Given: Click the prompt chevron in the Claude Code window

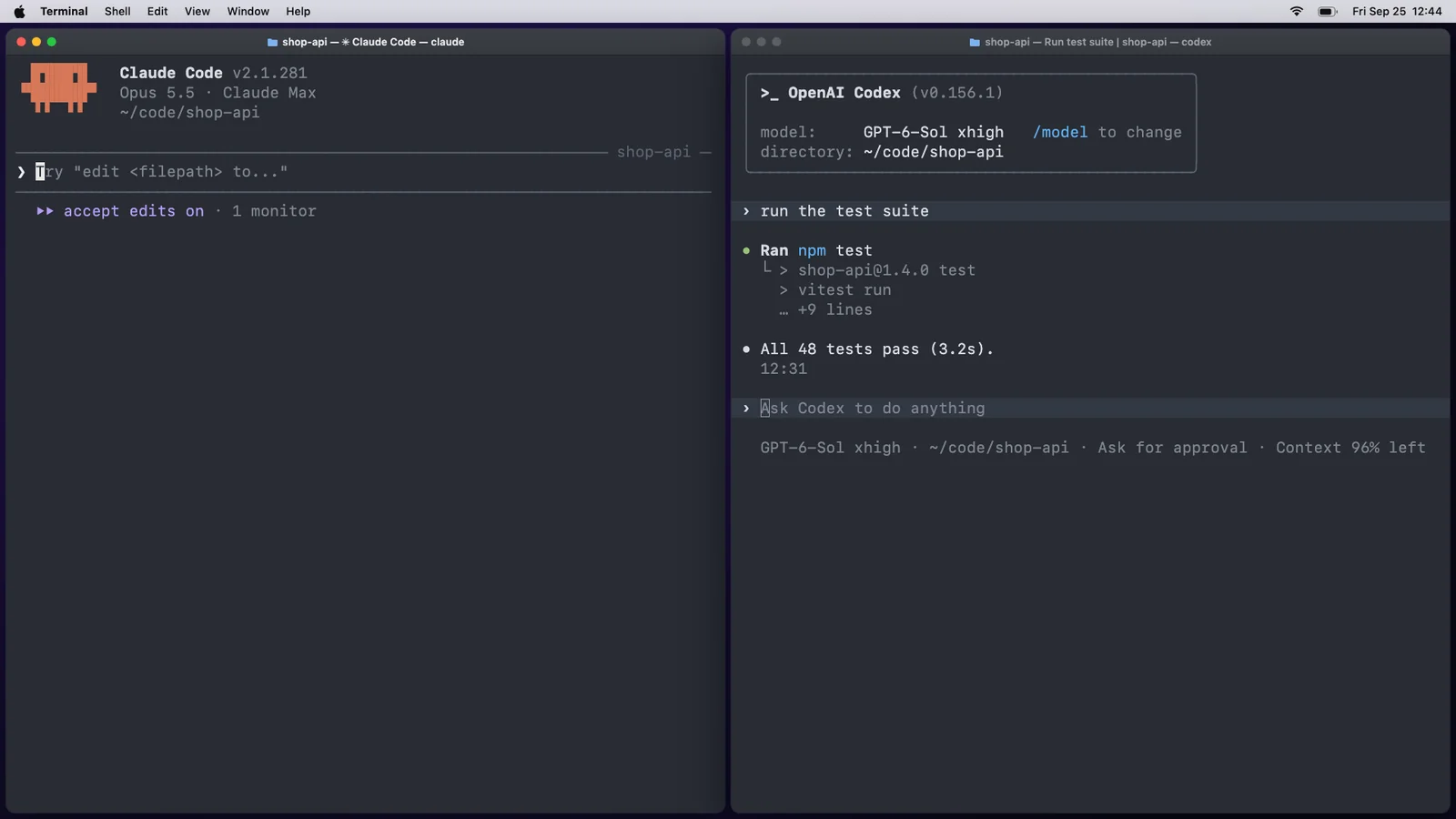Looking at the screenshot, I should (x=21, y=172).
